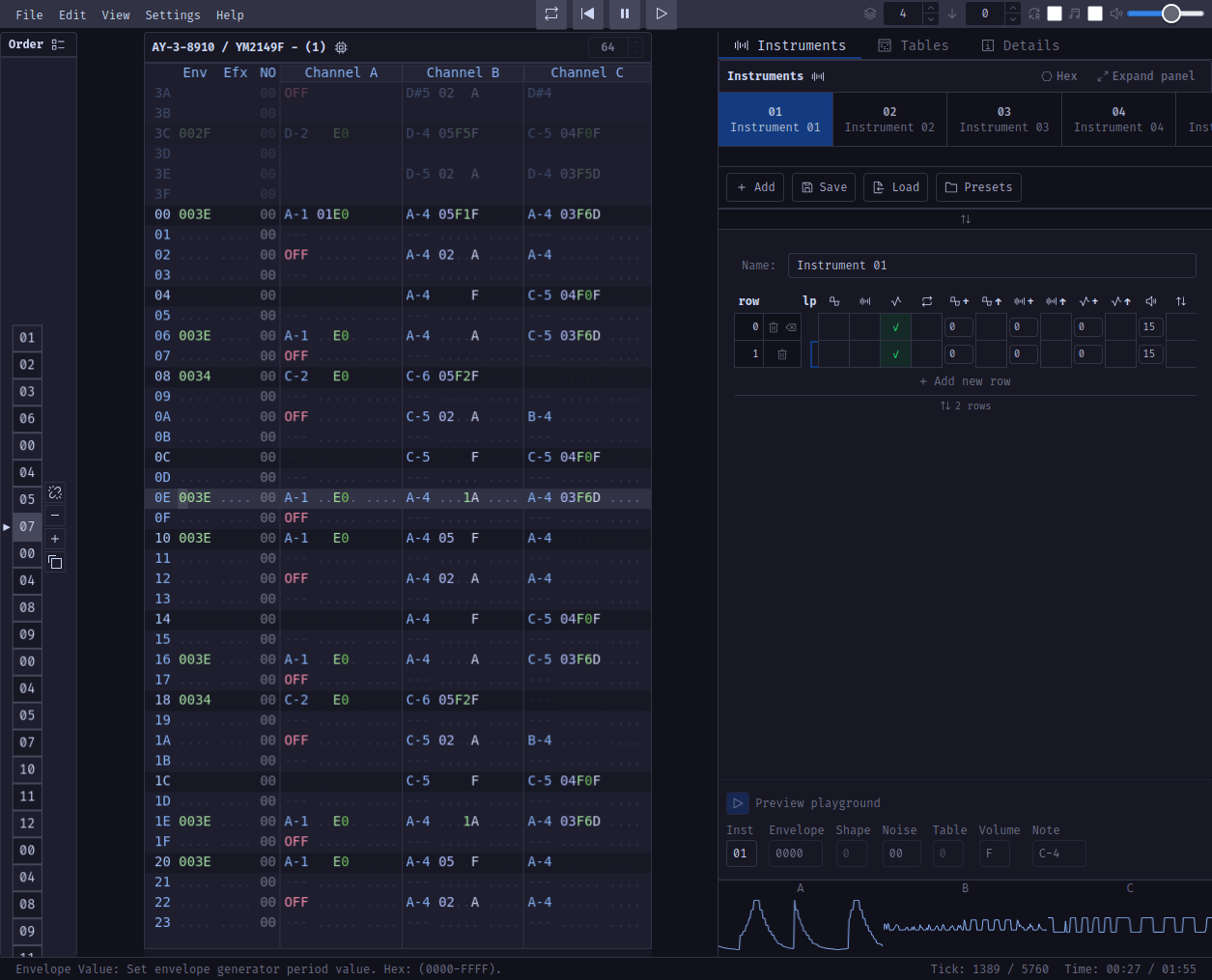
Task: Switch to the Tables tab
Action: (x=913, y=45)
